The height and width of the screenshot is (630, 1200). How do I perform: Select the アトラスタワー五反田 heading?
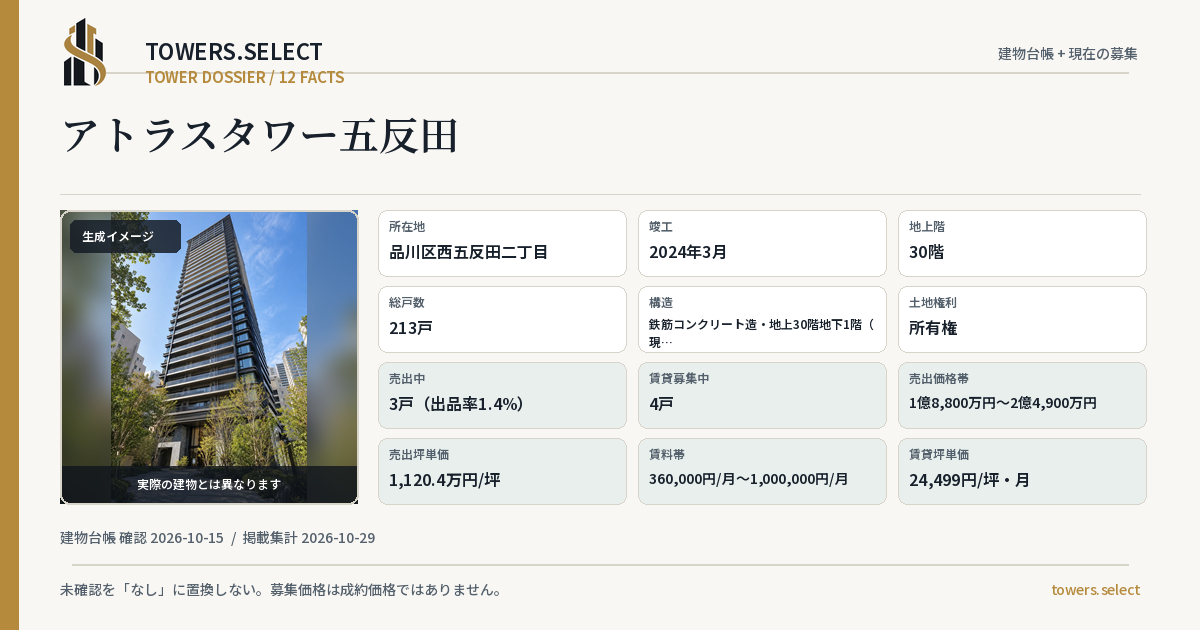pyautogui.click(x=260, y=135)
